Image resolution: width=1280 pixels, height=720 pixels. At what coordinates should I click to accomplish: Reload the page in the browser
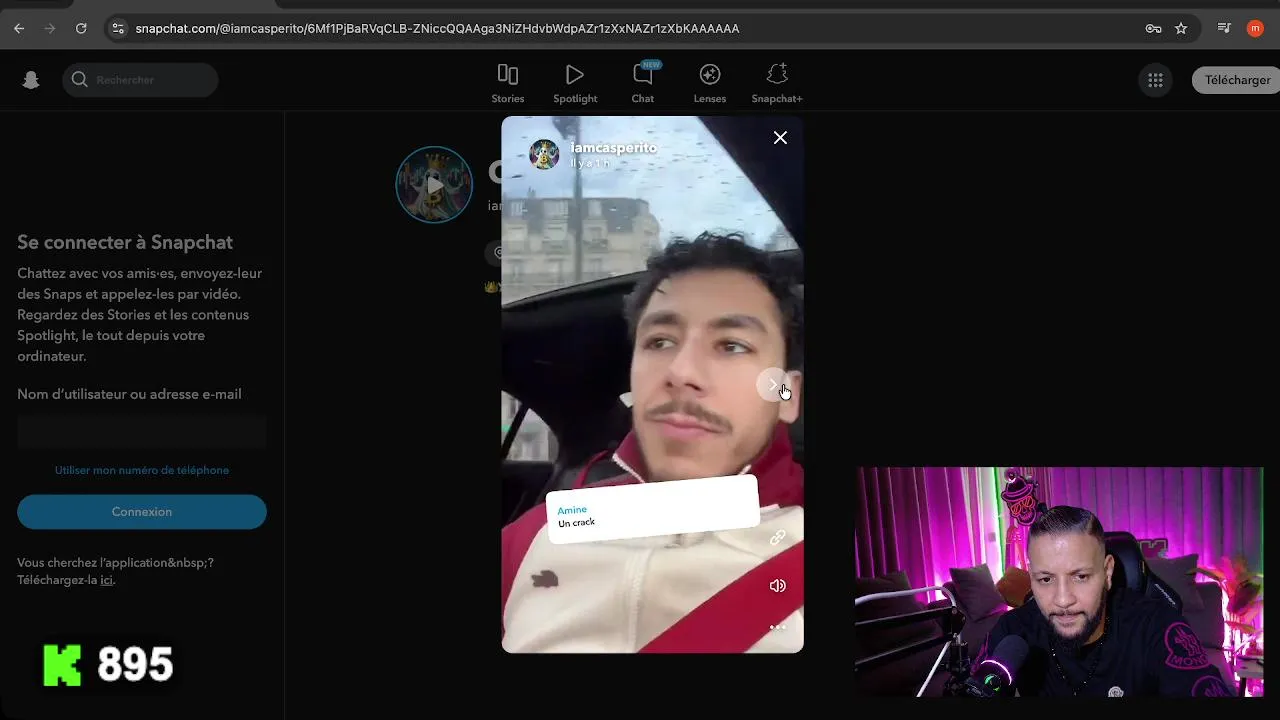pyautogui.click(x=81, y=29)
